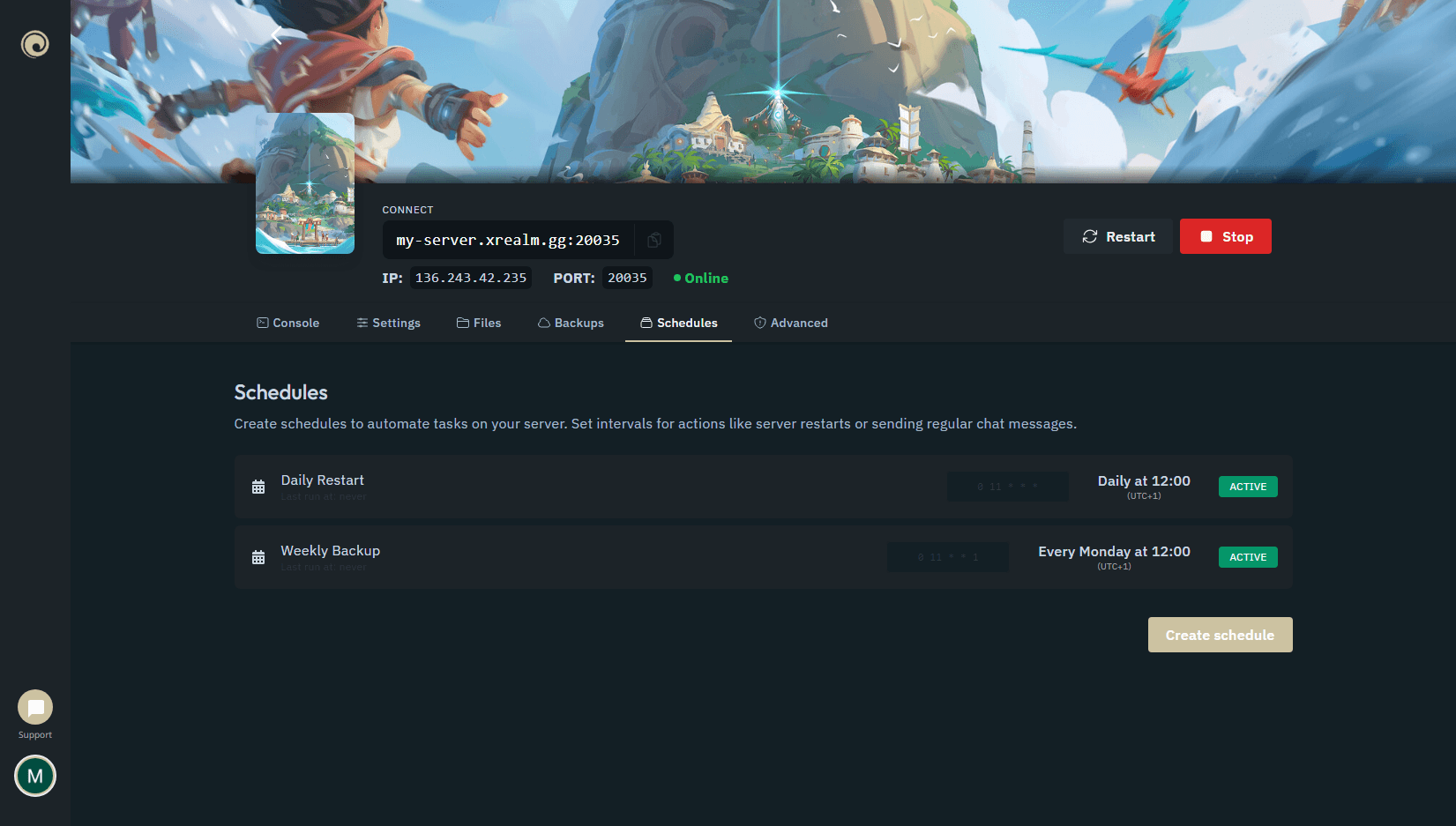Open the Weekly Backup schedule row
Screen dimensions: 1456x826
pos(617,557)
